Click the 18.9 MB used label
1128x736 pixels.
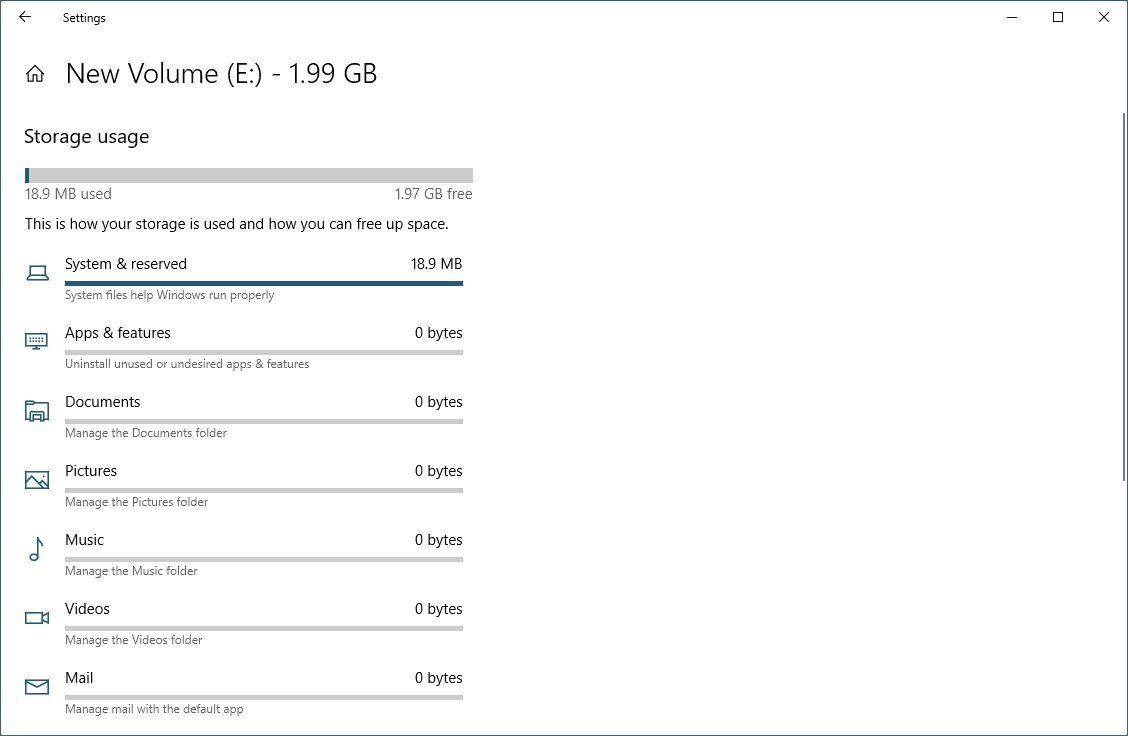click(x=68, y=194)
